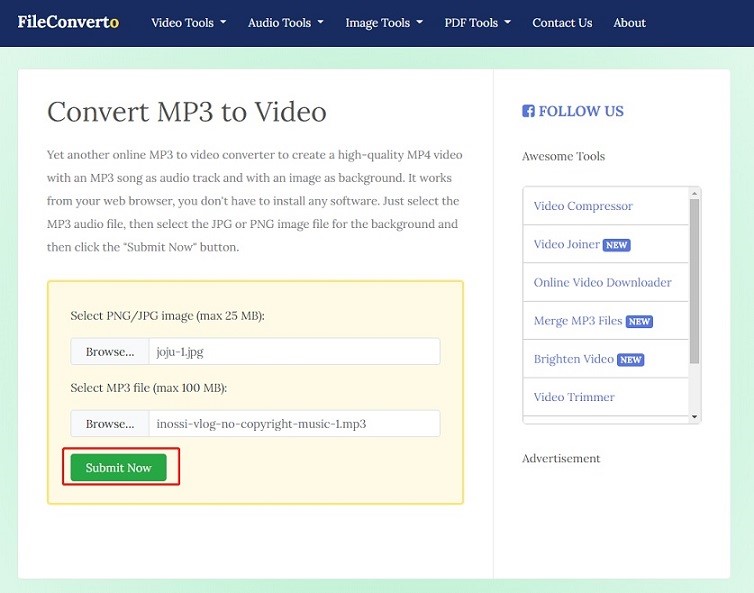Click the NEW badge beside Brighten Video
Screen dimensions: 754x593
(x=630, y=360)
